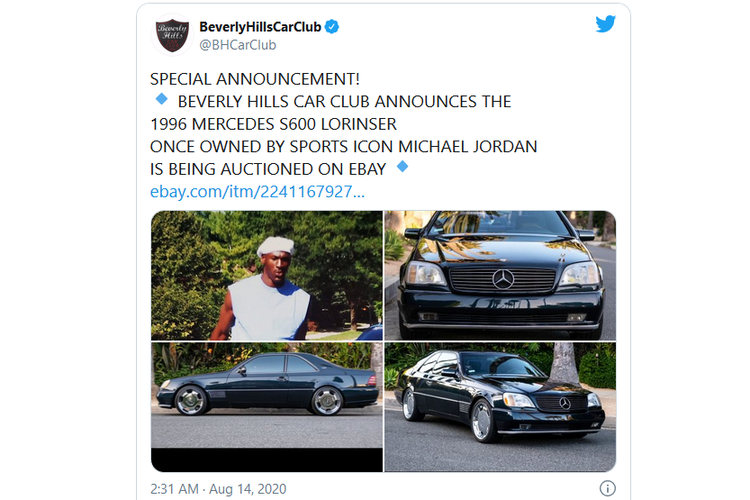Click the Twitter bird logo
Viewport: 750px width, 500px height.
click(x=605, y=24)
